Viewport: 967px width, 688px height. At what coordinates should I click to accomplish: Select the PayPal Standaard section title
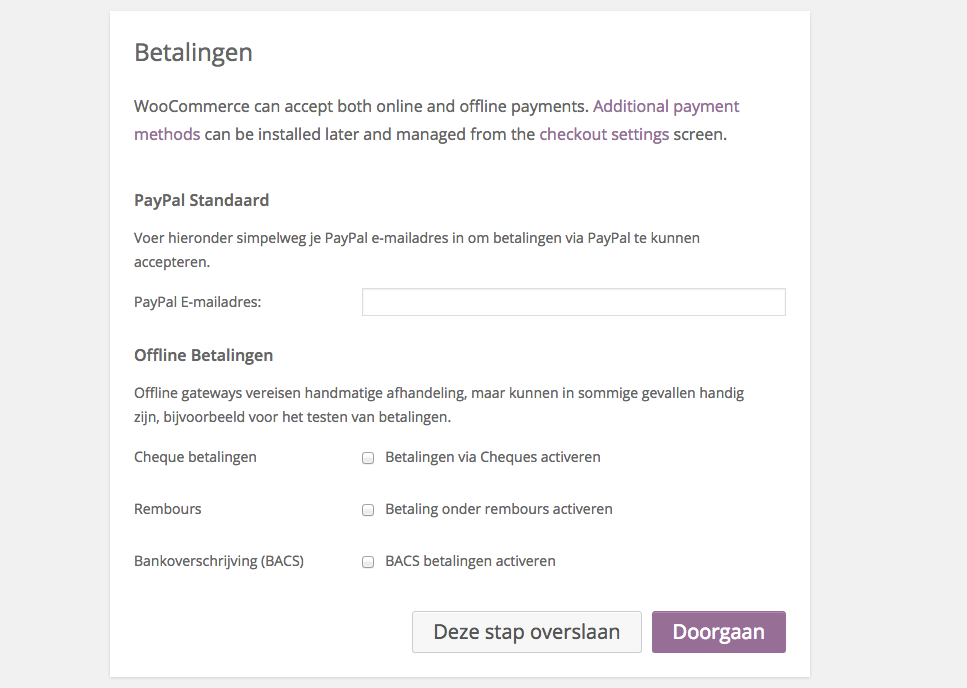(201, 200)
